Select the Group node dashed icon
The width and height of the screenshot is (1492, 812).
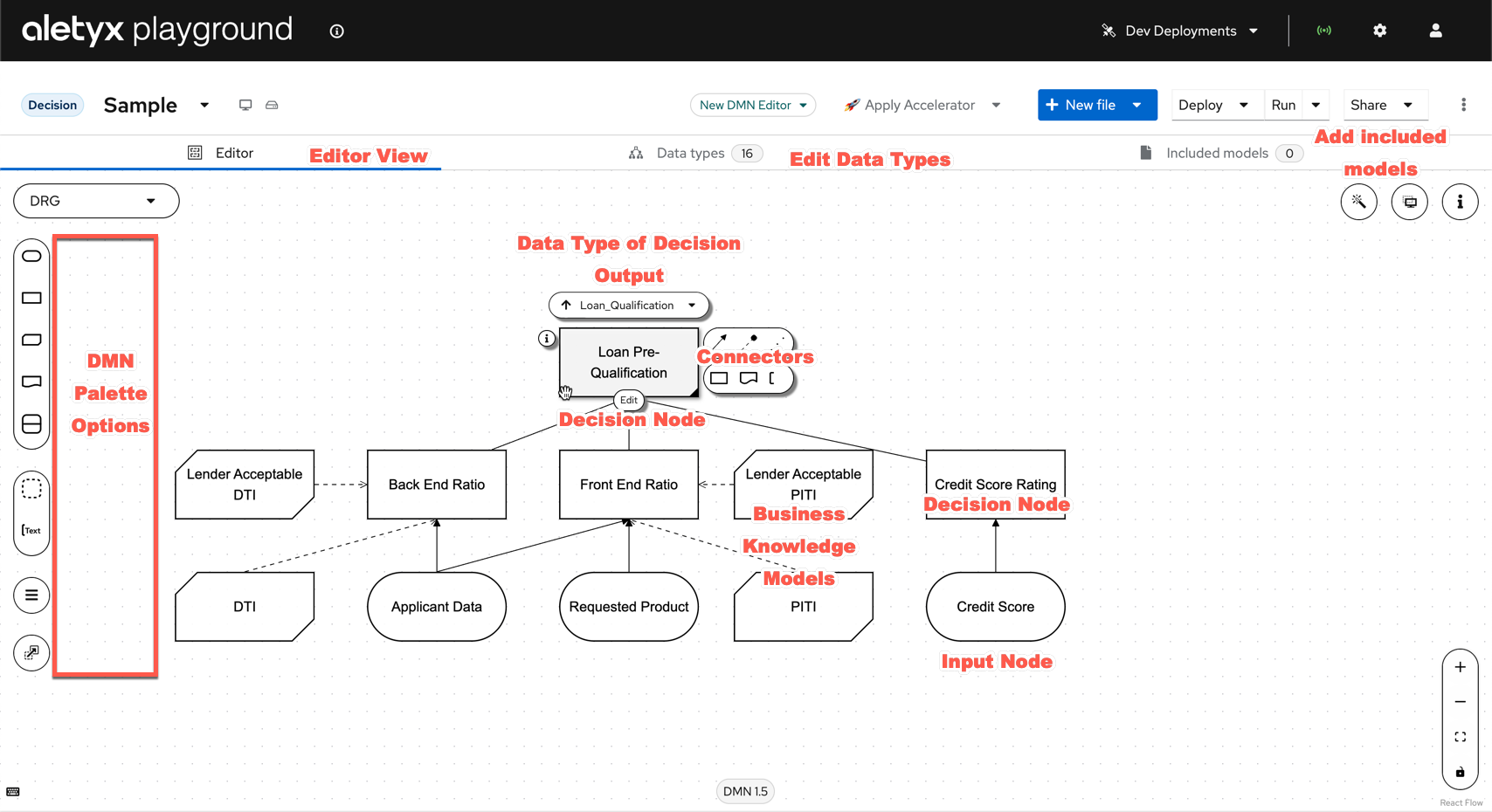pyautogui.click(x=31, y=489)
